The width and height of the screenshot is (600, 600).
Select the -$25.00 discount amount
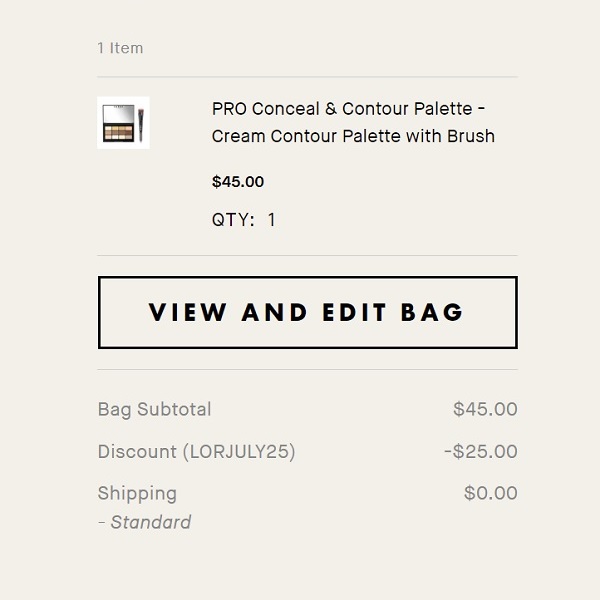pyautogui.click(x=481, y=451)
